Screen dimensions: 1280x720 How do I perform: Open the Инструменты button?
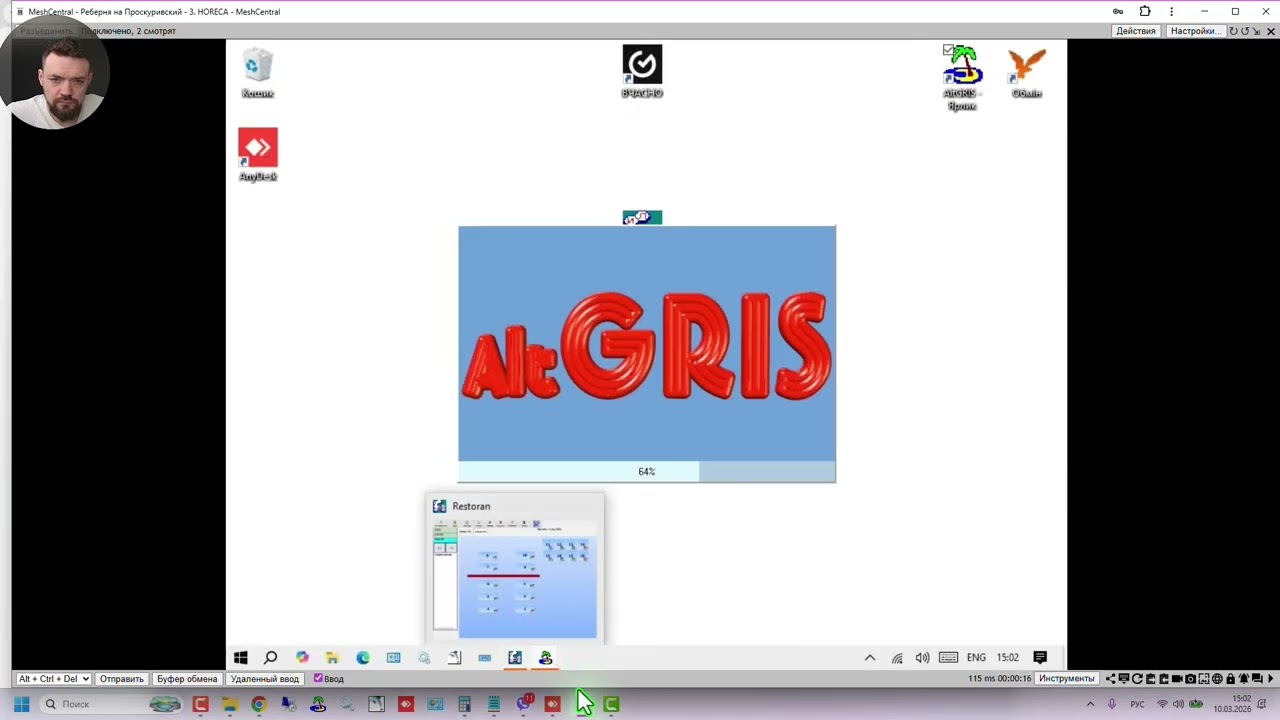pyautogui.click(x=1067, y=679)
